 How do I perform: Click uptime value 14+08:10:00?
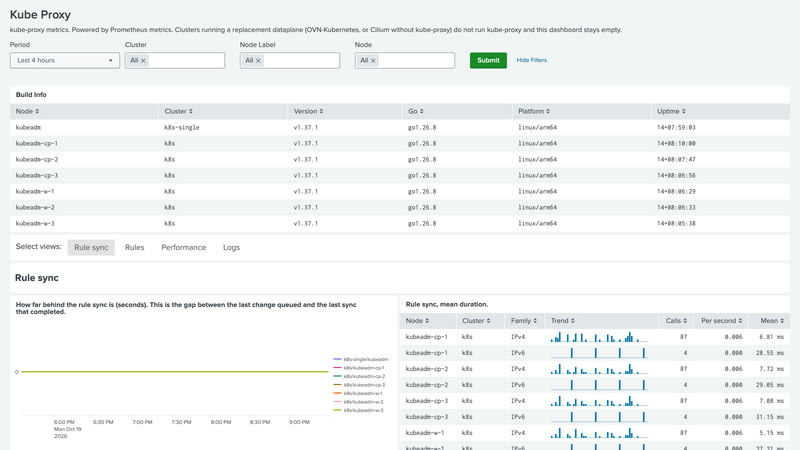click(676, 143)
